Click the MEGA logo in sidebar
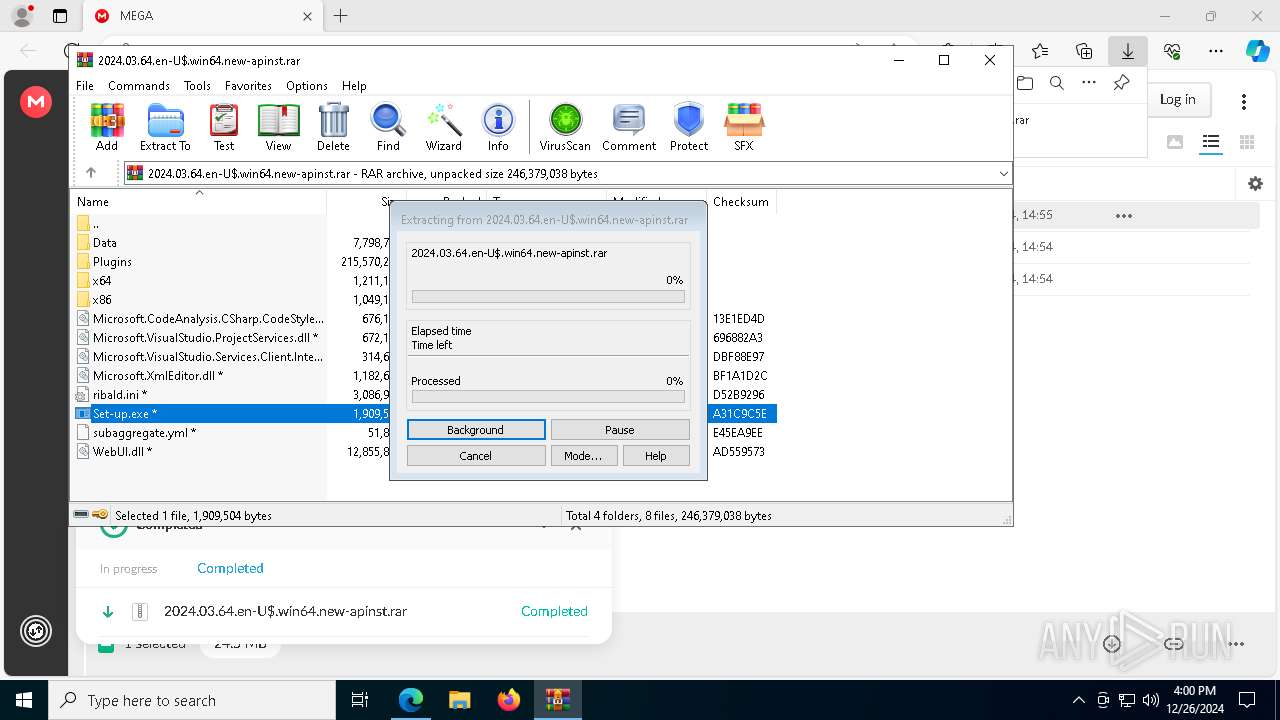This screenshot has width=1280, height=720. point(36,101)
